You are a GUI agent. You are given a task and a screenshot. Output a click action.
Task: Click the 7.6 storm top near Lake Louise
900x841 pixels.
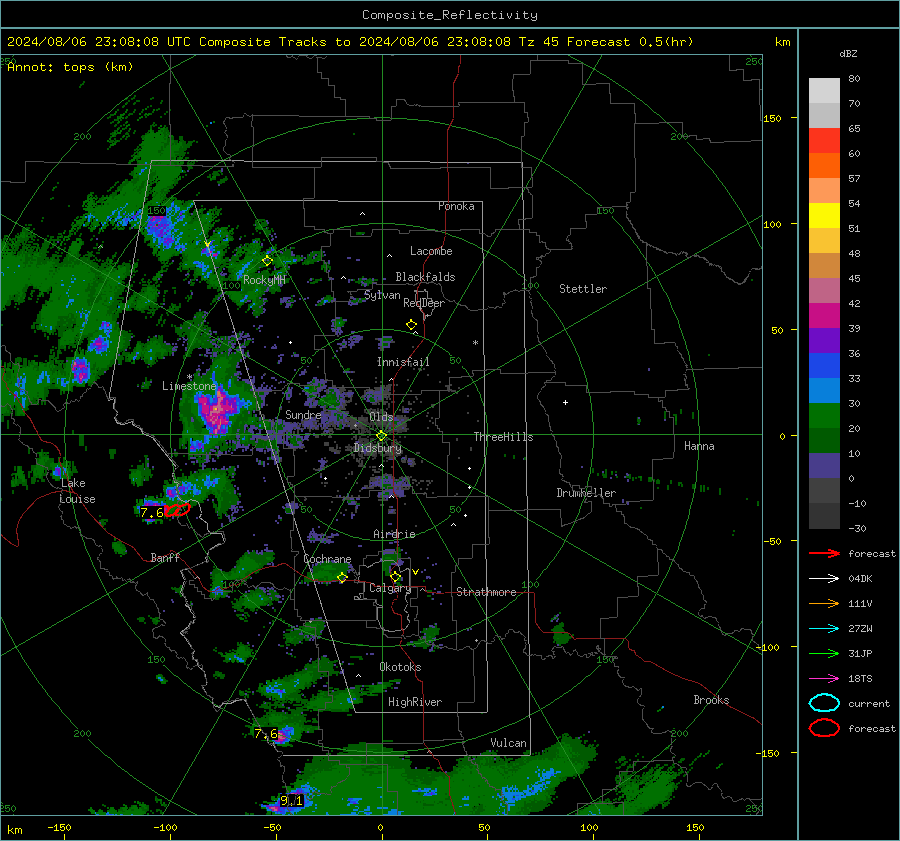pos(152,512)
